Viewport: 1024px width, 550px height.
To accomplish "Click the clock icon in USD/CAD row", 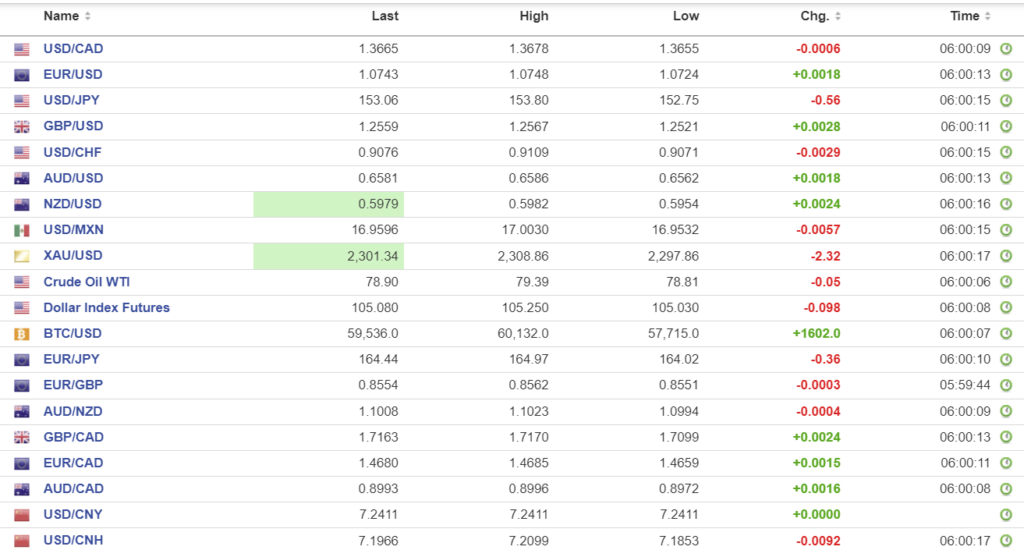I will (x=1006, y=49).
